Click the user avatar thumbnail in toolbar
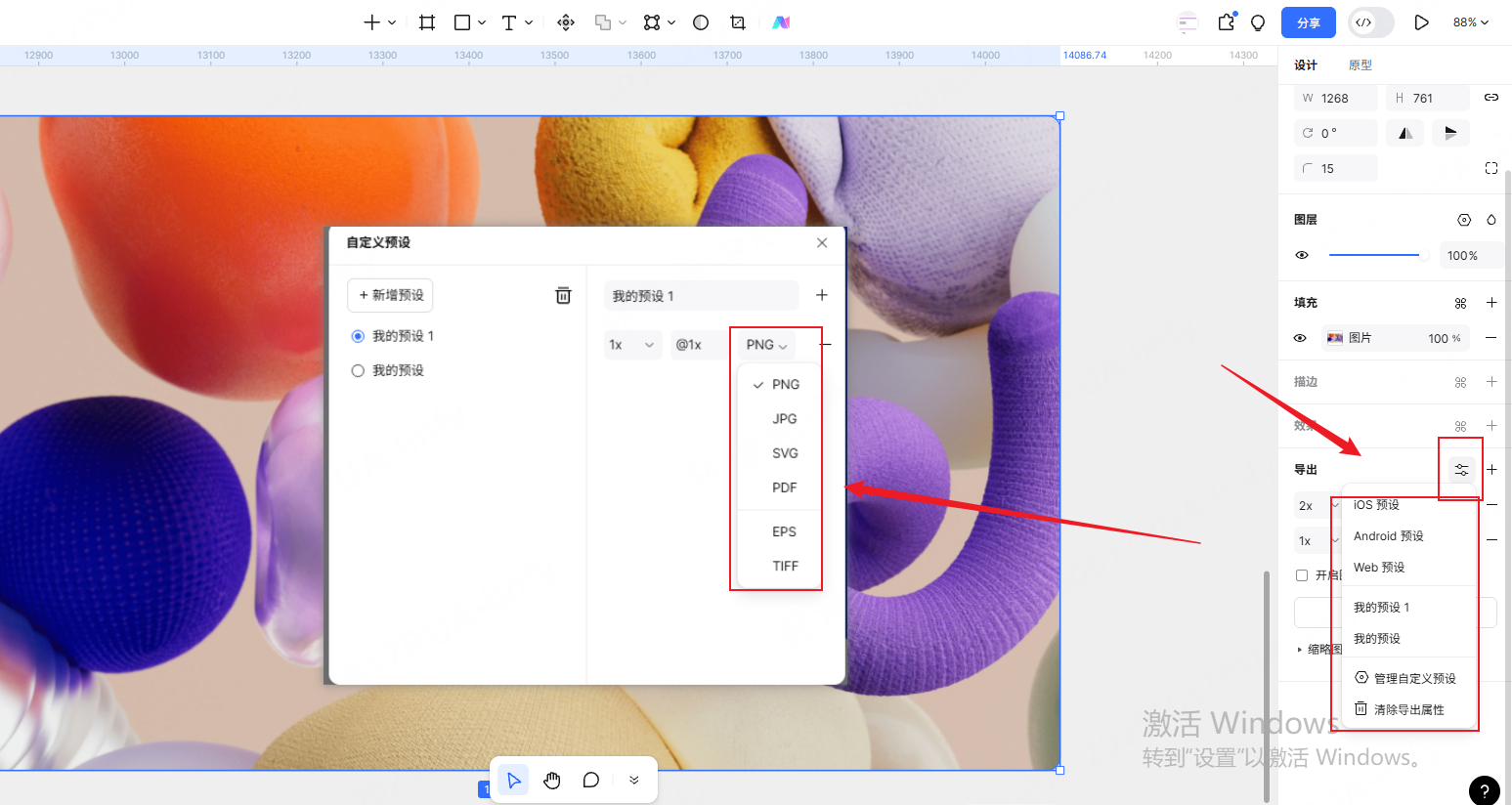1512x805 pixels. point(1188,22)
